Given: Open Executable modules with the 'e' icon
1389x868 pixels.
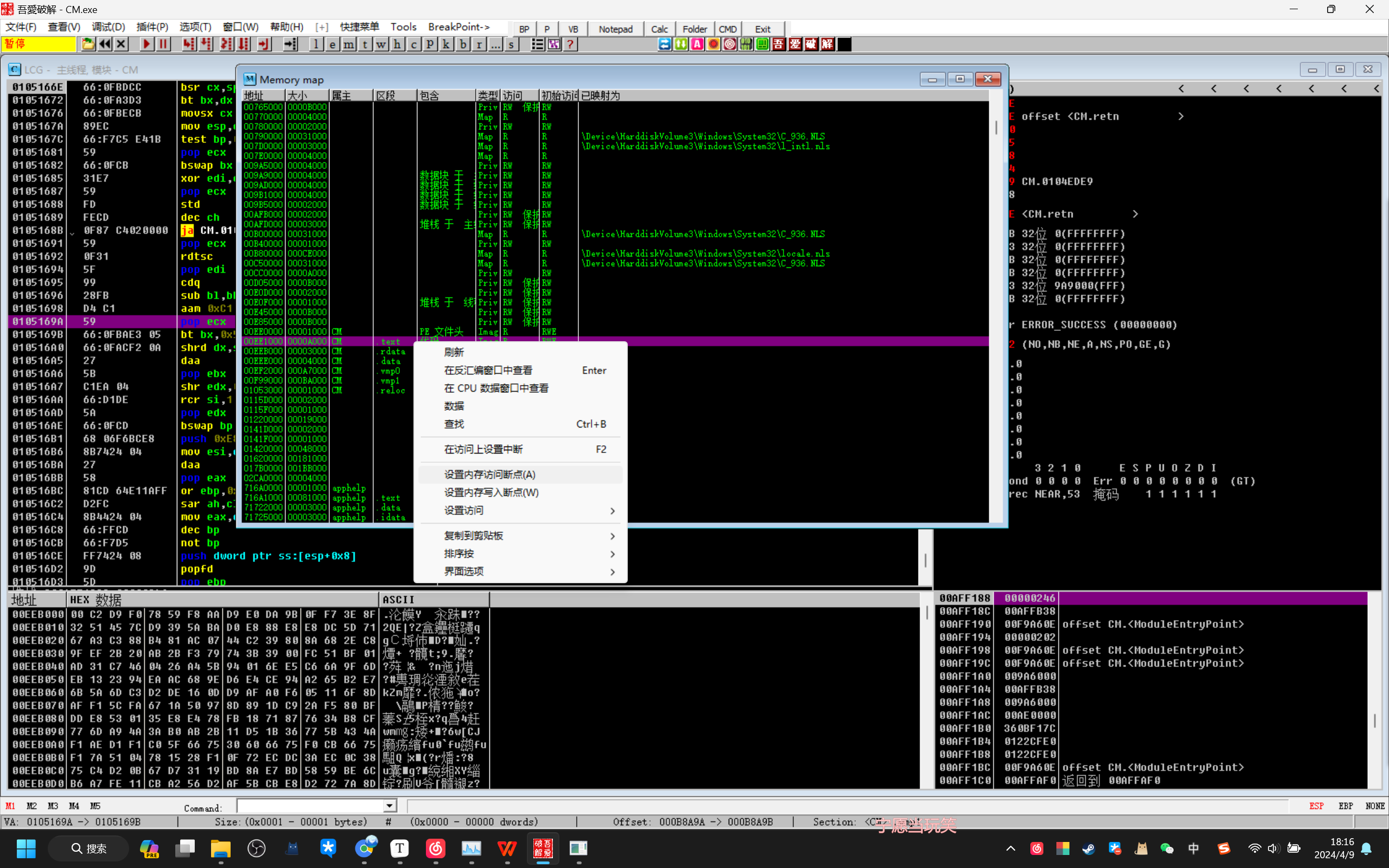Looking at the screenshot, I should point(332,44).
